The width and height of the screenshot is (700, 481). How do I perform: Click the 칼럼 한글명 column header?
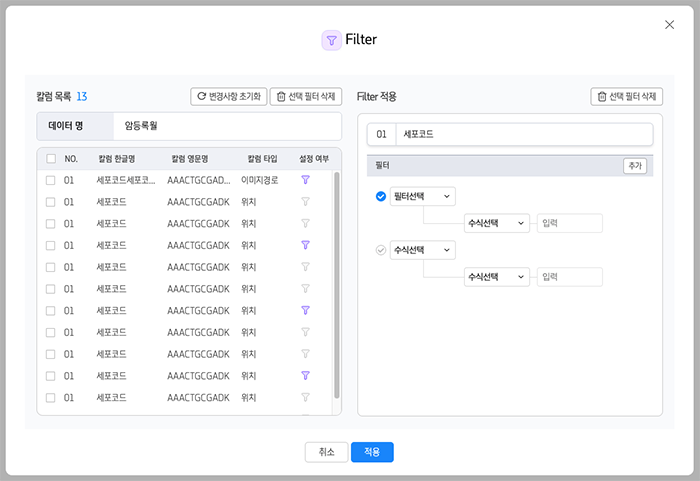point(117,158)
